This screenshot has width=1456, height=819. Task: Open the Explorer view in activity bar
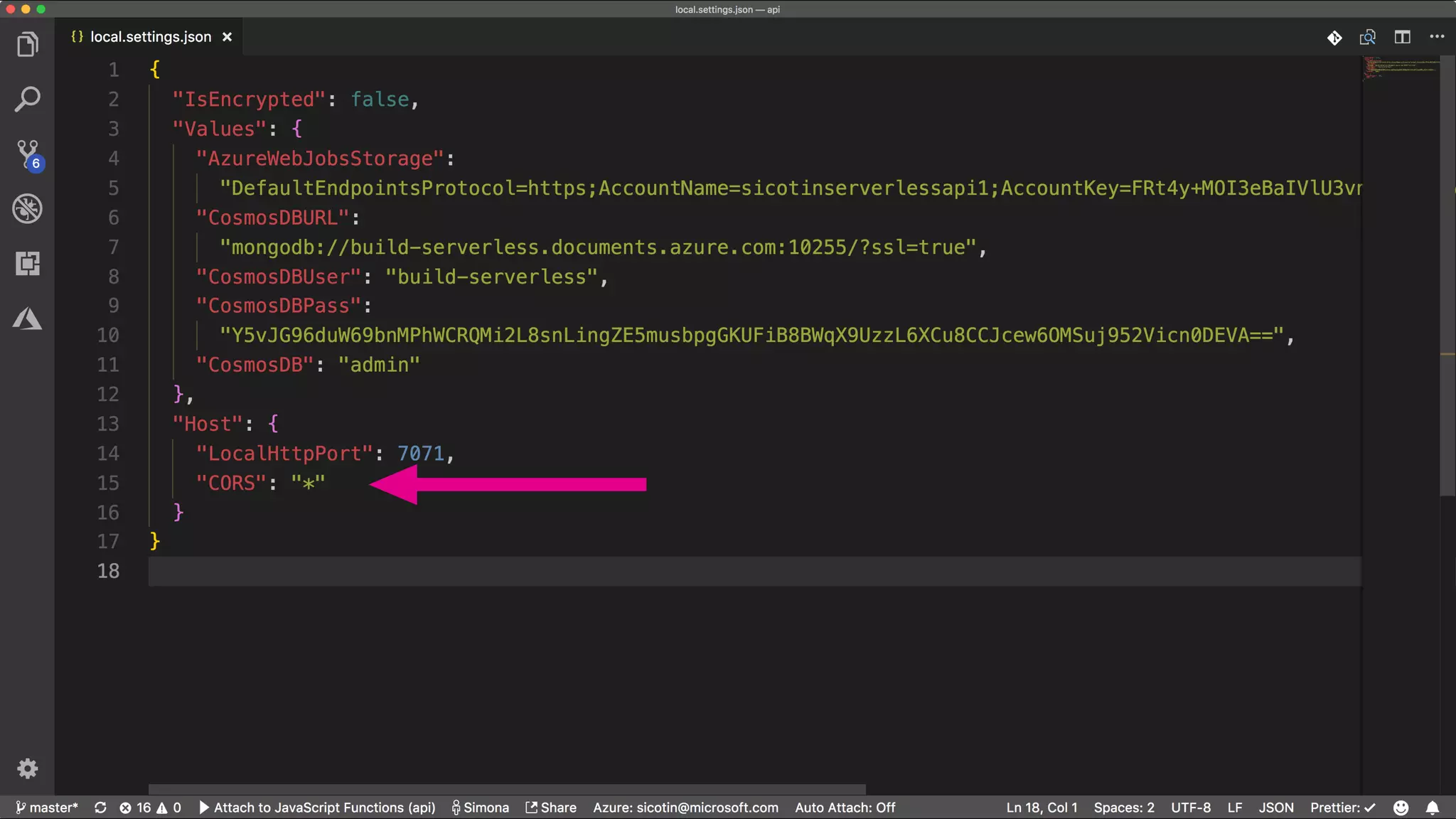[x=27, y=44]
